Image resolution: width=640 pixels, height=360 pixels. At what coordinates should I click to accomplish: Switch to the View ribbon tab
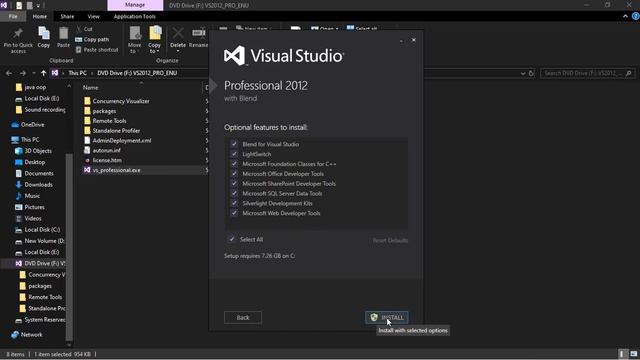(x=93, y=16)
